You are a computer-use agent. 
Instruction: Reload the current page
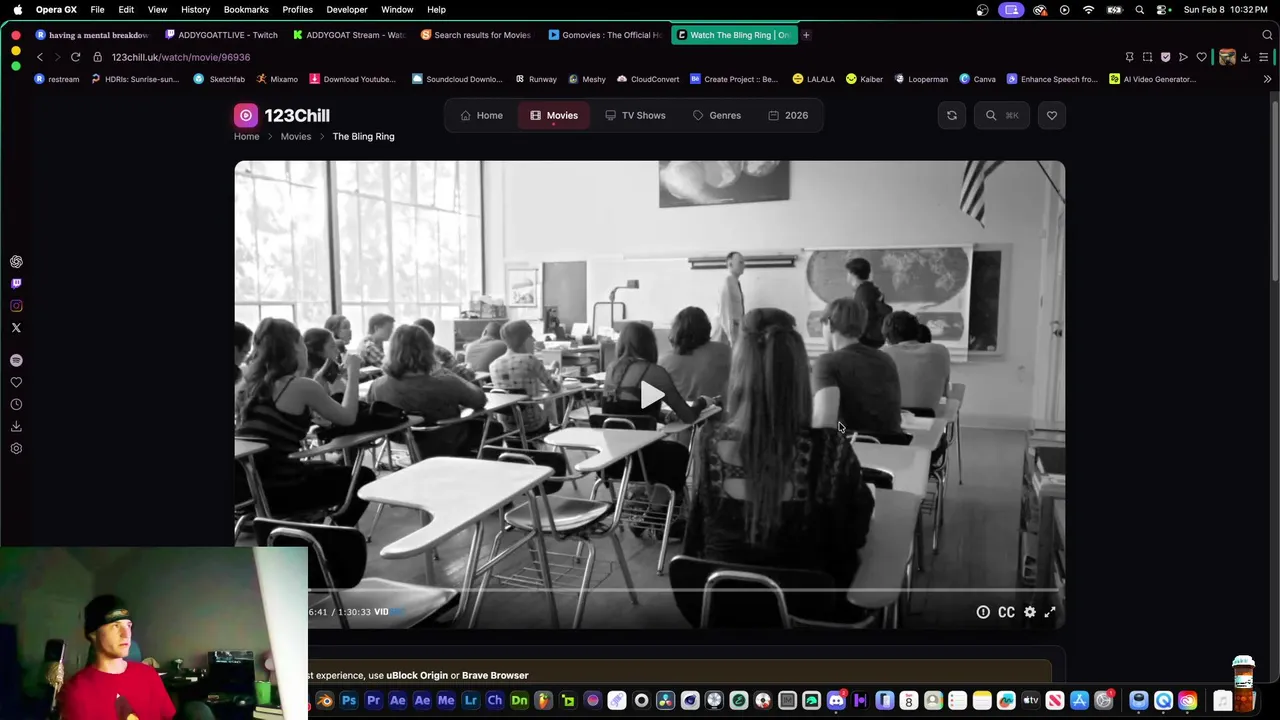click(75, 57)
